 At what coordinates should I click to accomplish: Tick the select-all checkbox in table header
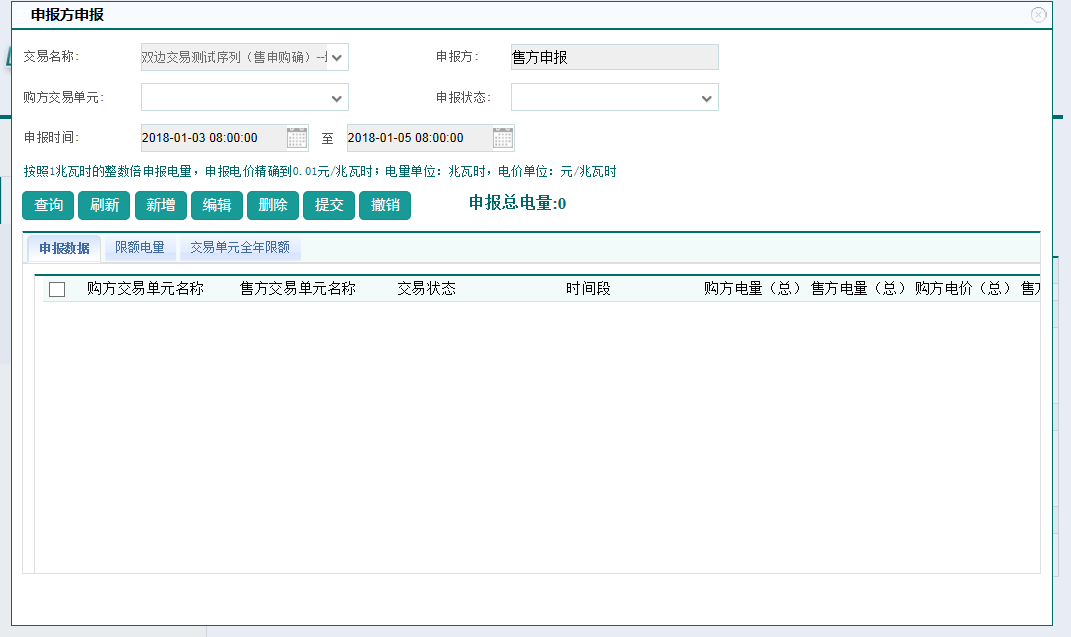57,289
